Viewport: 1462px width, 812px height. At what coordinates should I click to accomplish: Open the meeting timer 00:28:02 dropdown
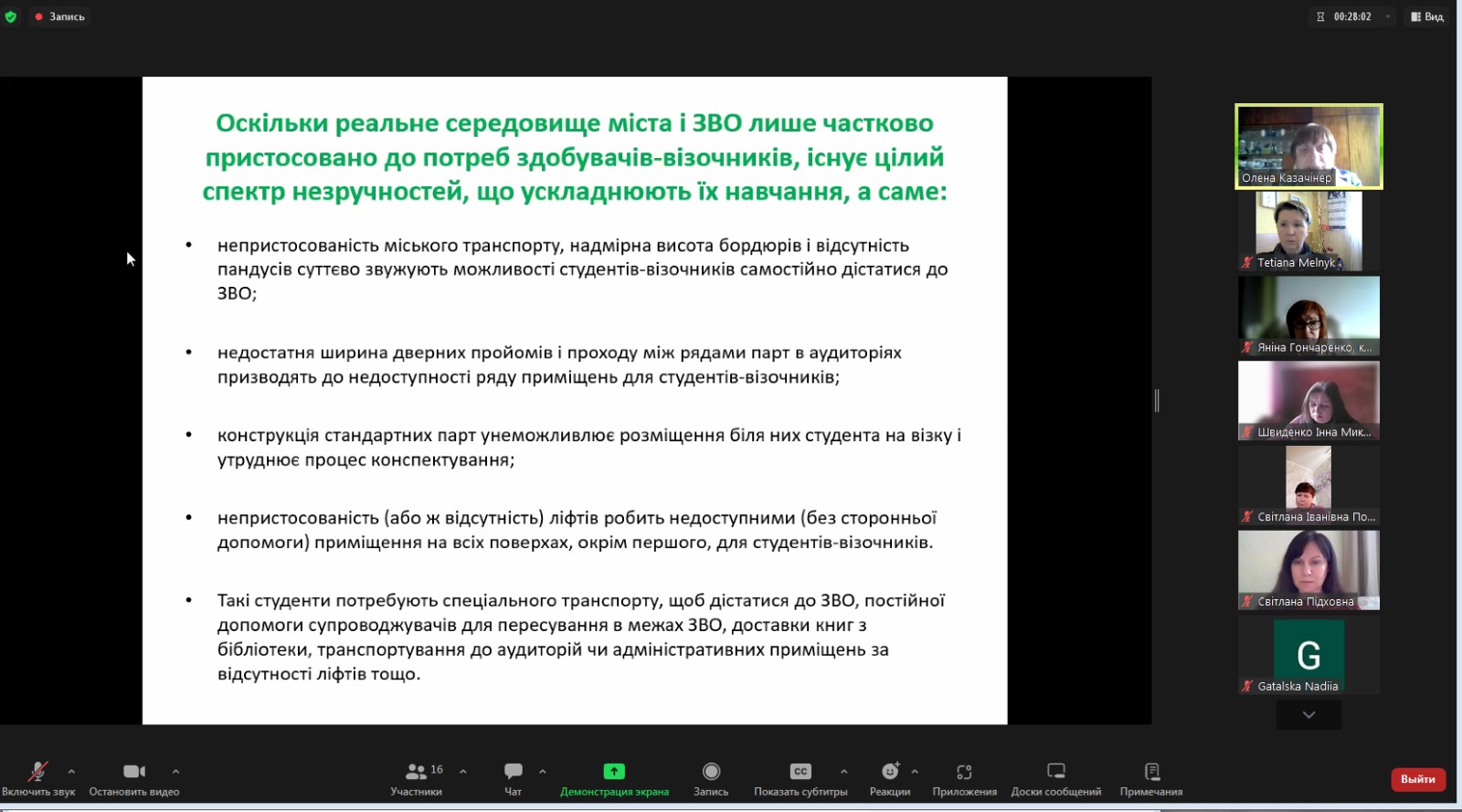coord(1387,16)
